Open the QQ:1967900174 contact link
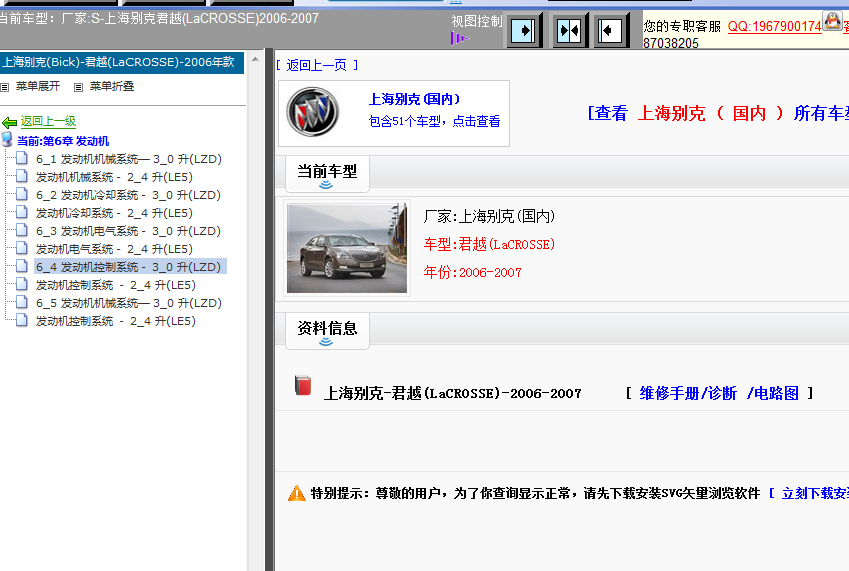 (x=774, y=26)
